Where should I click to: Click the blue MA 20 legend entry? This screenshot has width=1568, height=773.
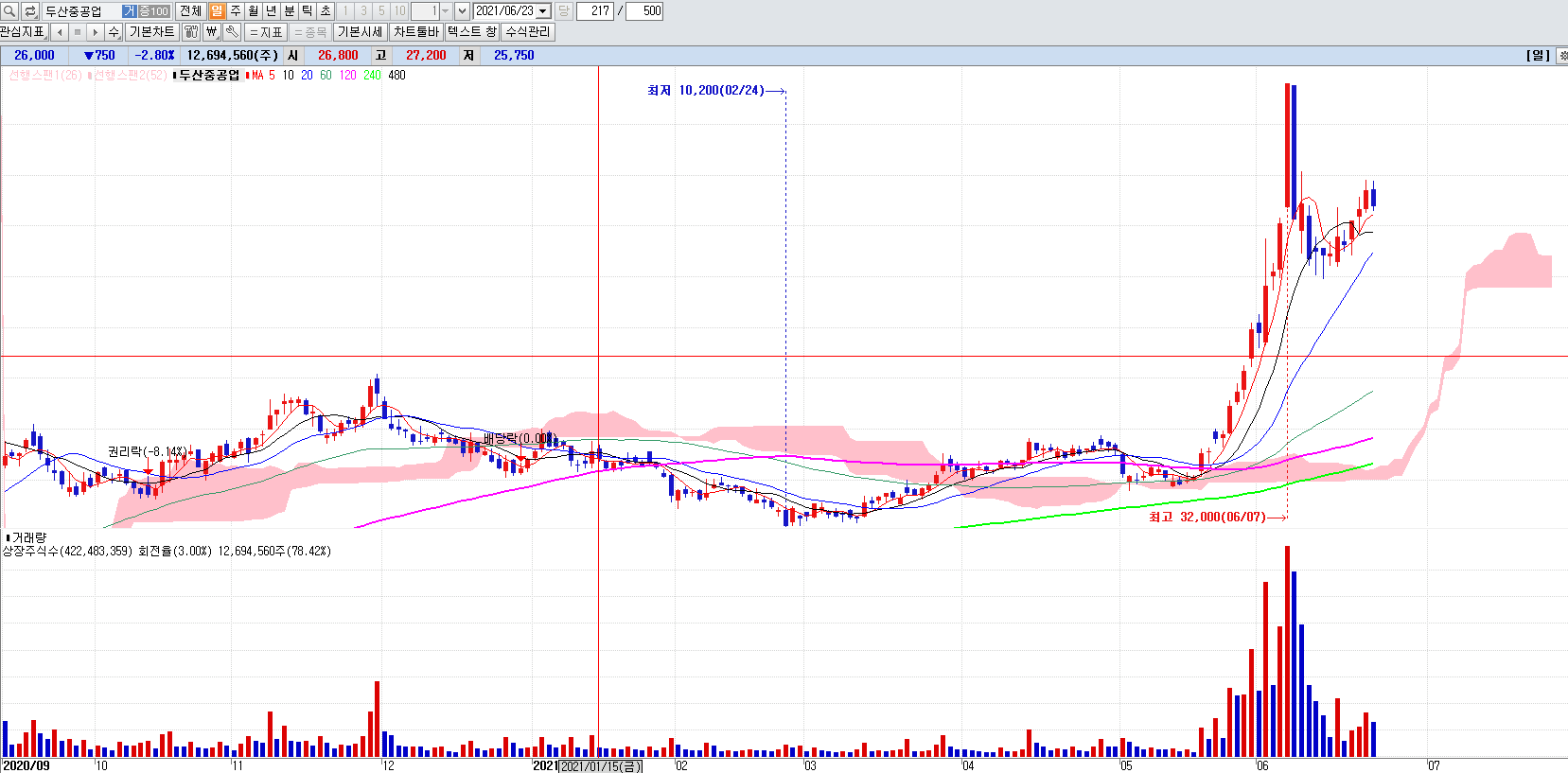click(x=307, y=76)
